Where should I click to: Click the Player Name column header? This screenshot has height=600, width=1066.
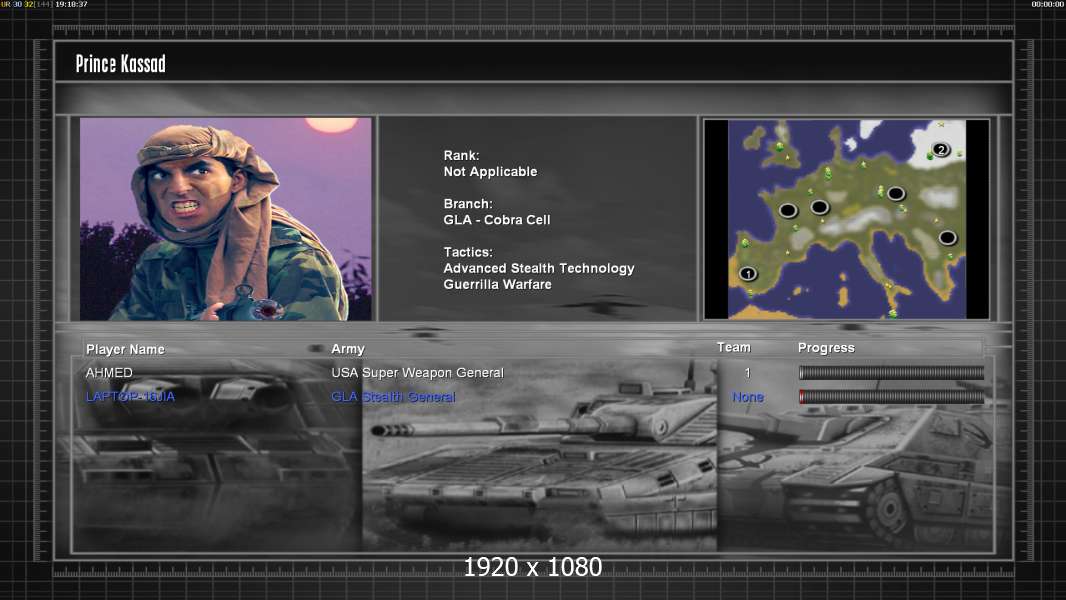125,349
